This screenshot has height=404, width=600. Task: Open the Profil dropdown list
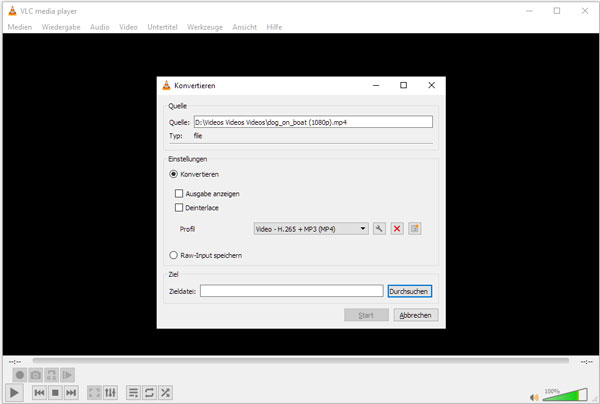coord(311,229)
